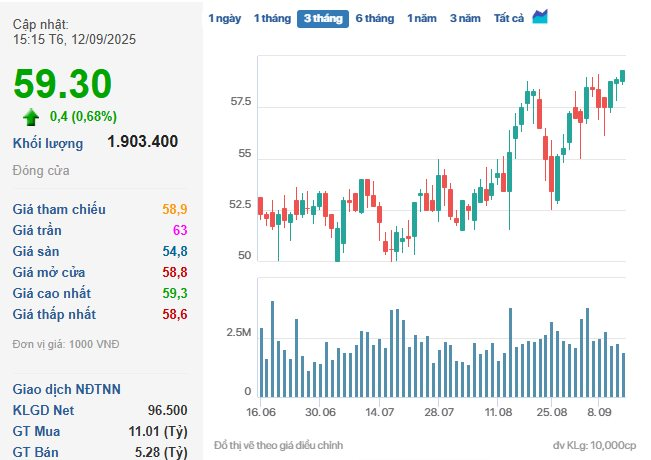
Task: Show the 6 tháng chart range
Action: coord(375,18)
